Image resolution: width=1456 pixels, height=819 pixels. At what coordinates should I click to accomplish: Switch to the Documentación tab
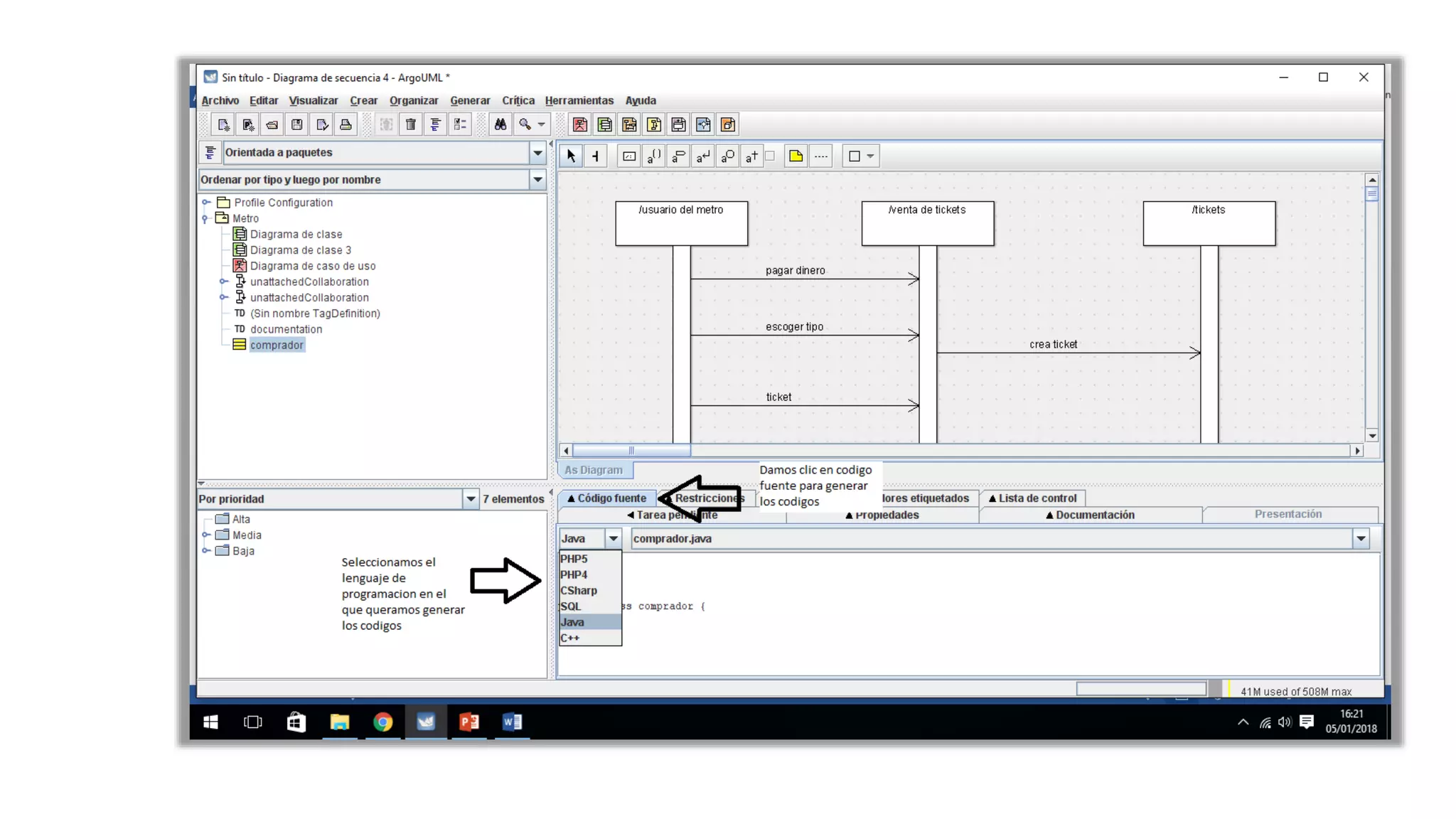pos(1090,515)
